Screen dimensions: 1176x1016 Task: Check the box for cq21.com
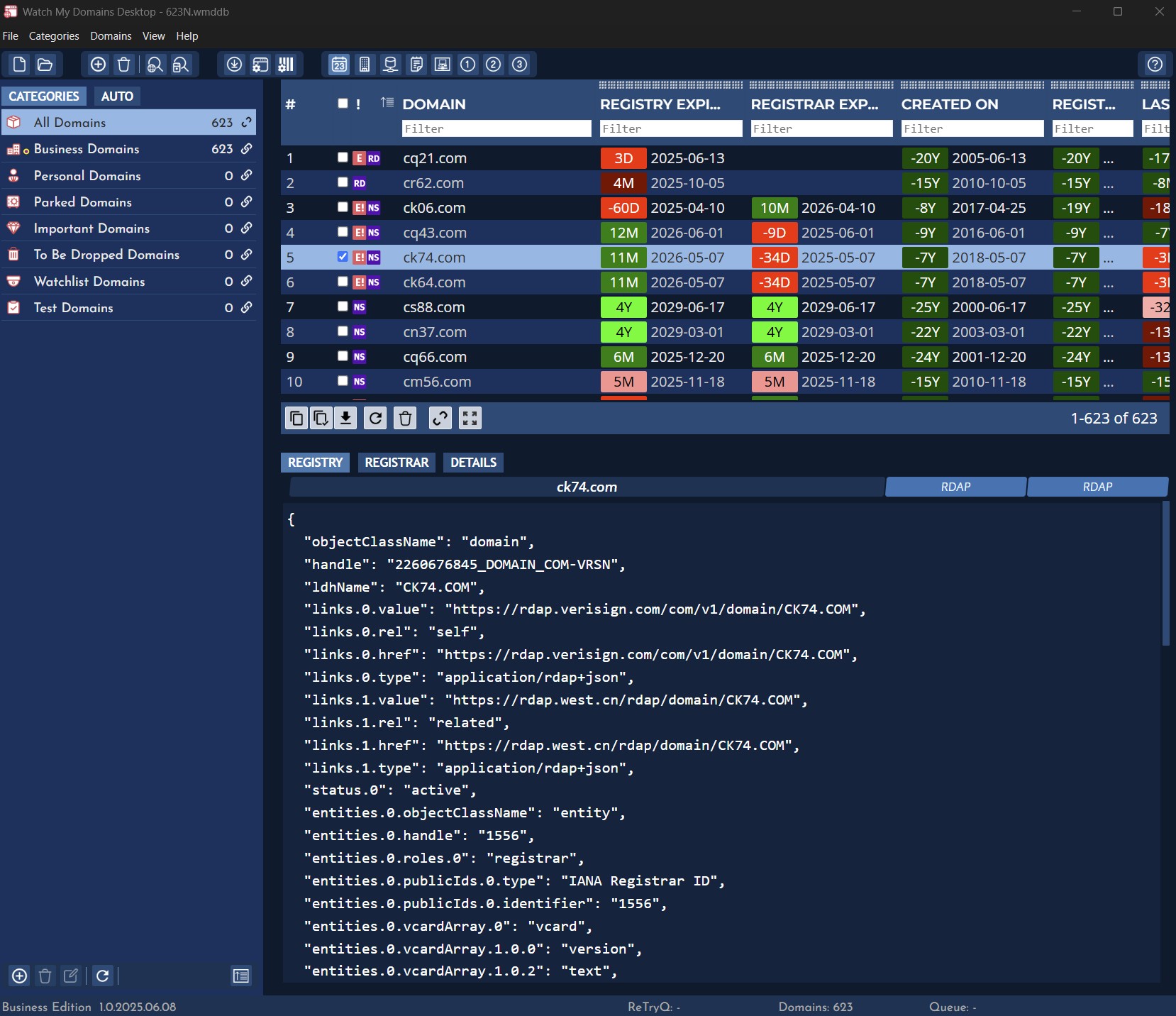point(343,158)
